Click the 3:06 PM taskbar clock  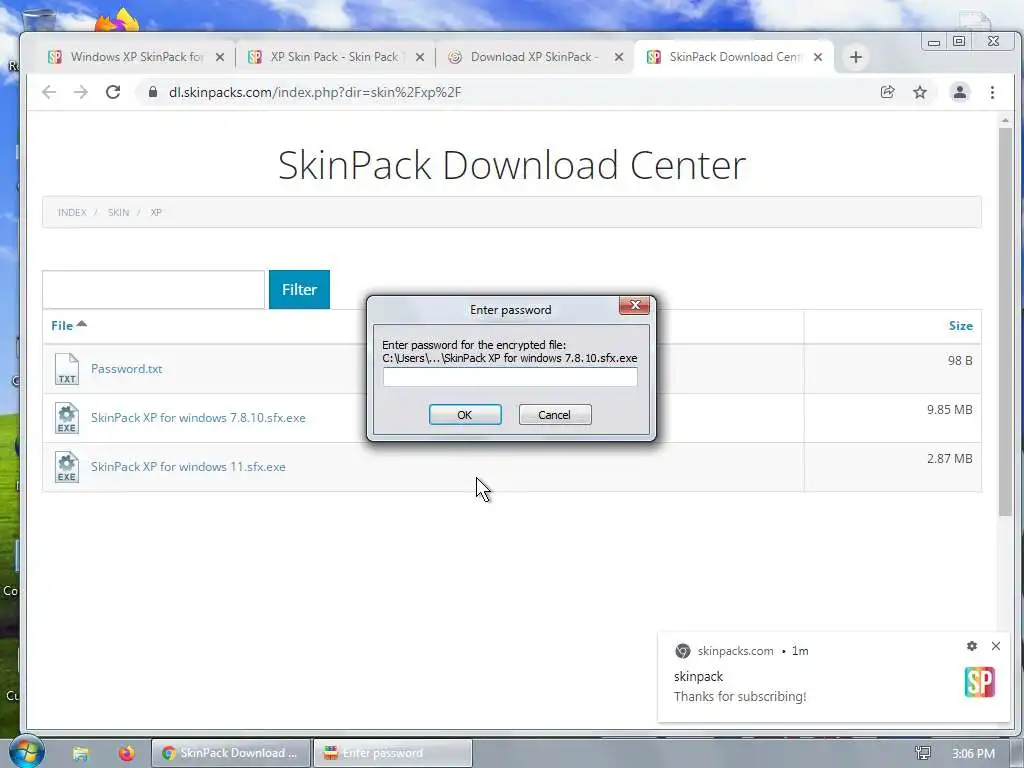973,754
